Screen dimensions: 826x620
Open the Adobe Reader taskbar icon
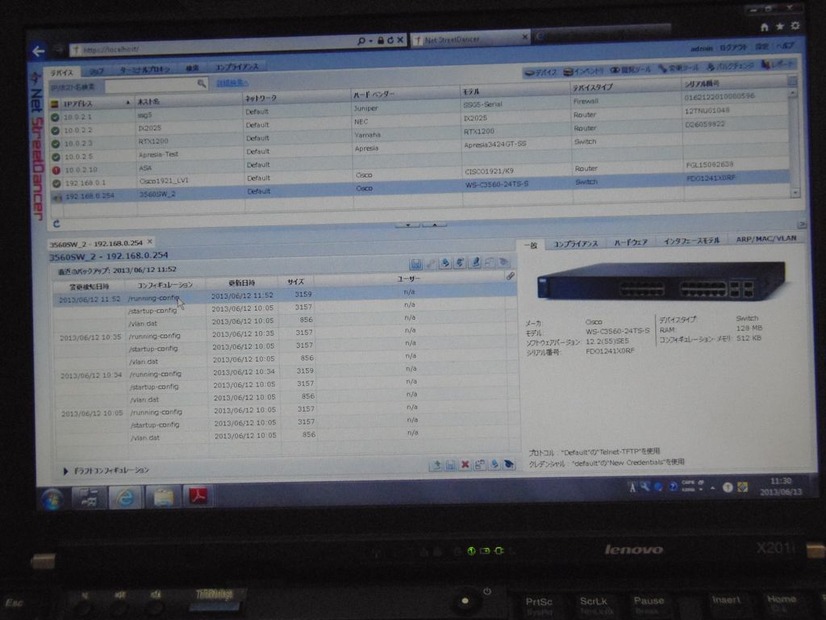(198, 496)
